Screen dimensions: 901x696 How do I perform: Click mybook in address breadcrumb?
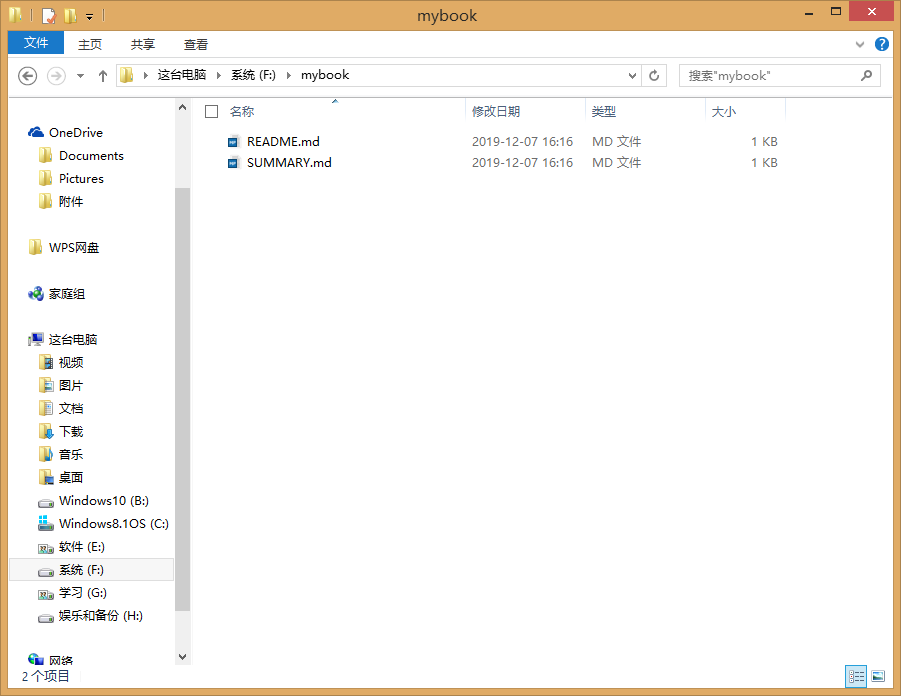coord(325,75)
